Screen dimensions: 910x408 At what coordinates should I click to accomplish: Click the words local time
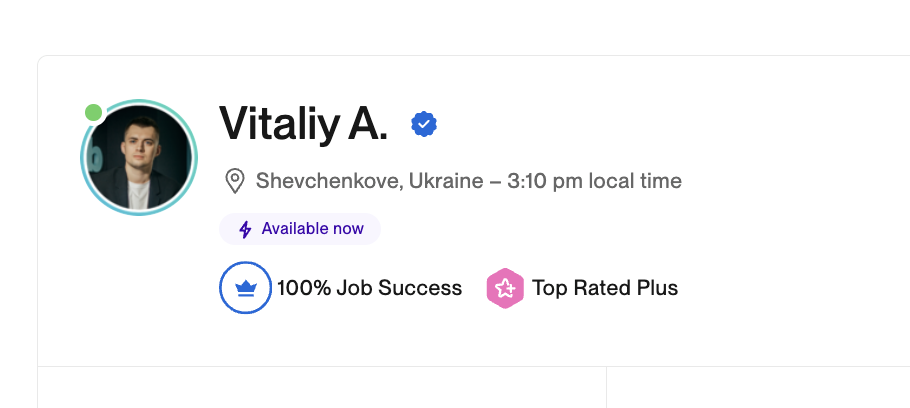[x=635, y=180]
